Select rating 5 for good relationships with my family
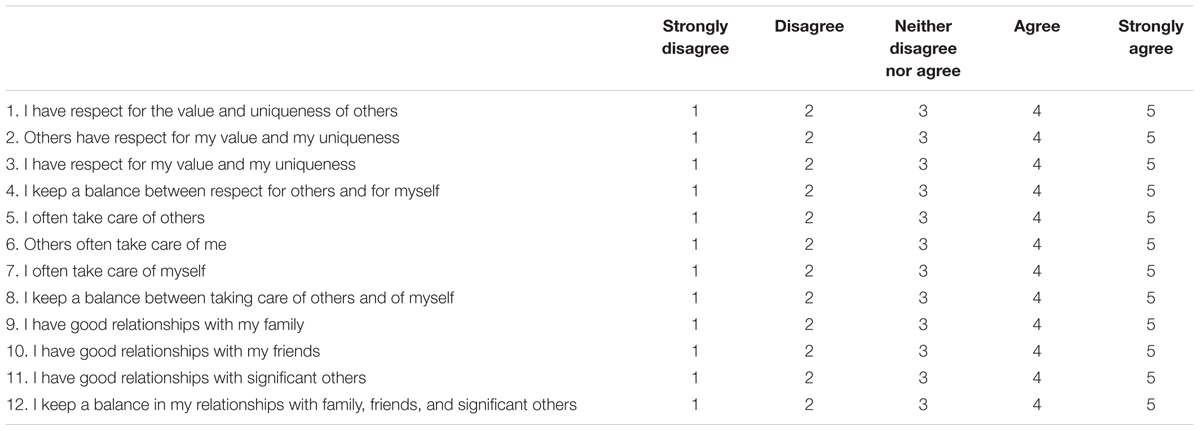Viewport: 1200px width, 431px height. [x=1151, y=324]
